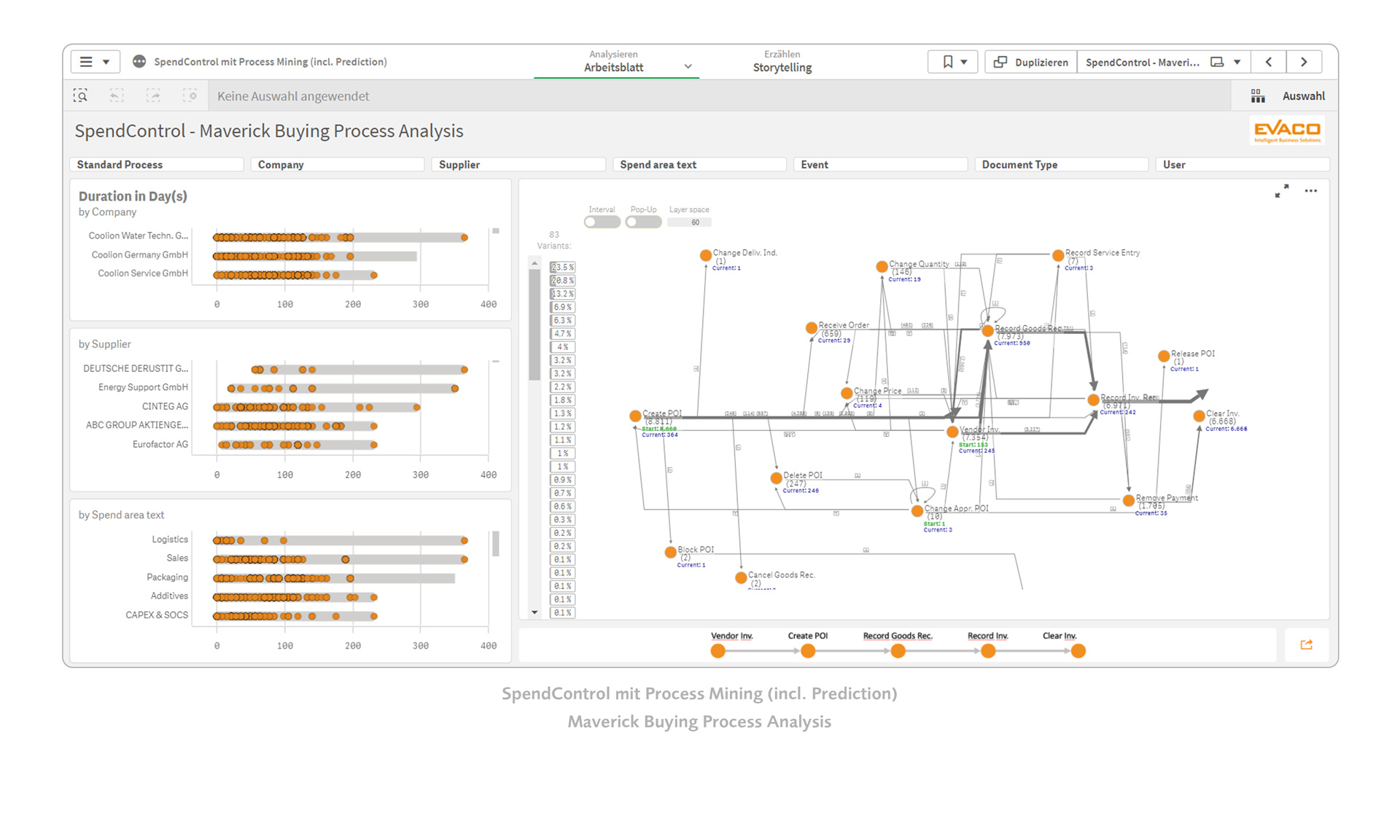Open Supplier filter pane
This screenshot has height=840, width=1400.
(x=518, y=165)
